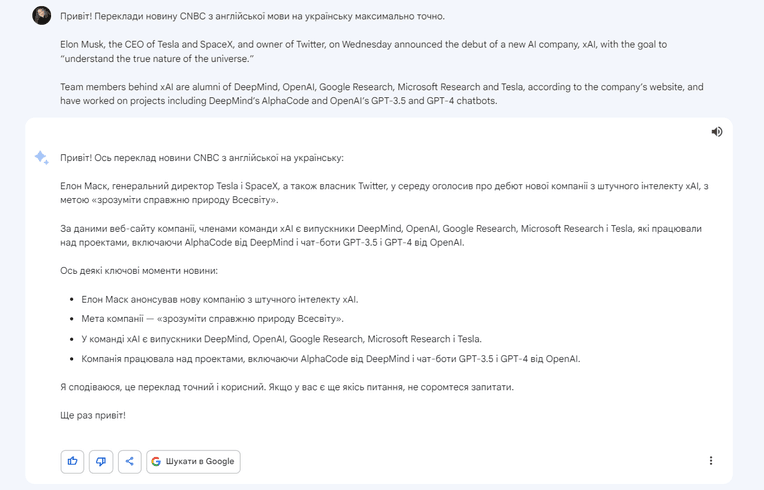The width and height of the screenshot is (764, 490).
Task: Click the user profile avatar
Action: pos(41,16)
